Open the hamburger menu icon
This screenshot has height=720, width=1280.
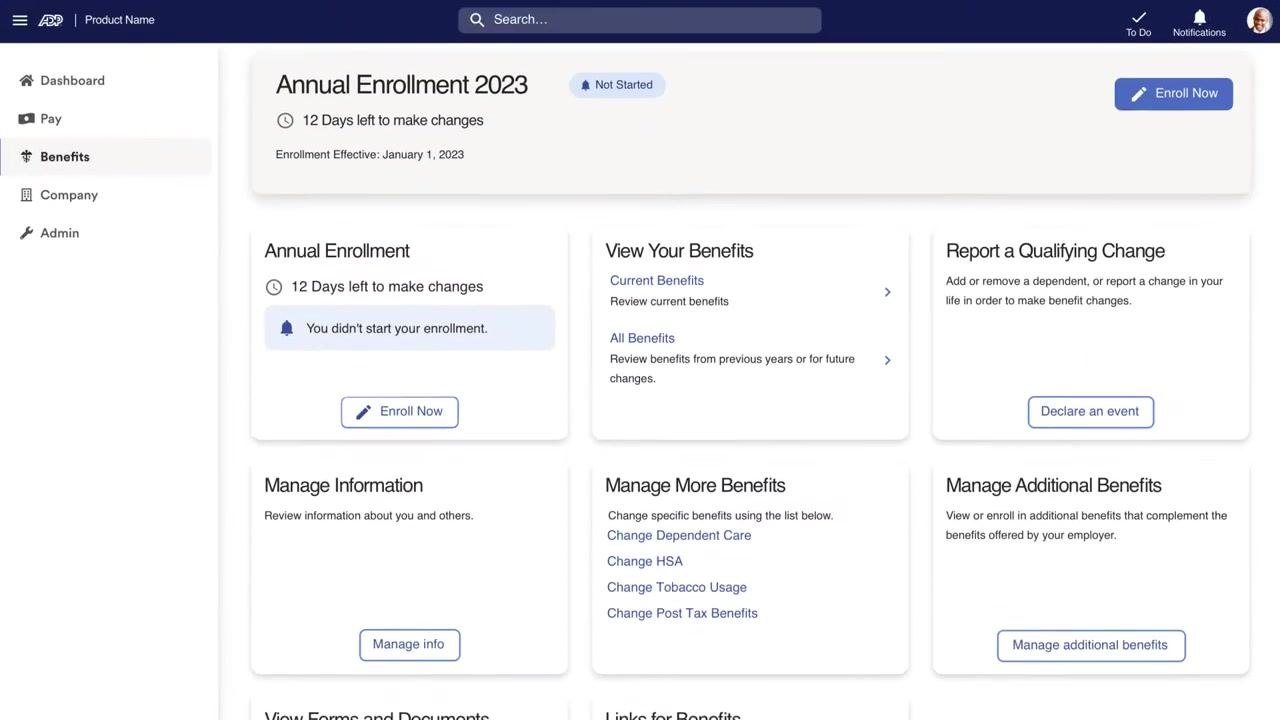tap(20, 20)
